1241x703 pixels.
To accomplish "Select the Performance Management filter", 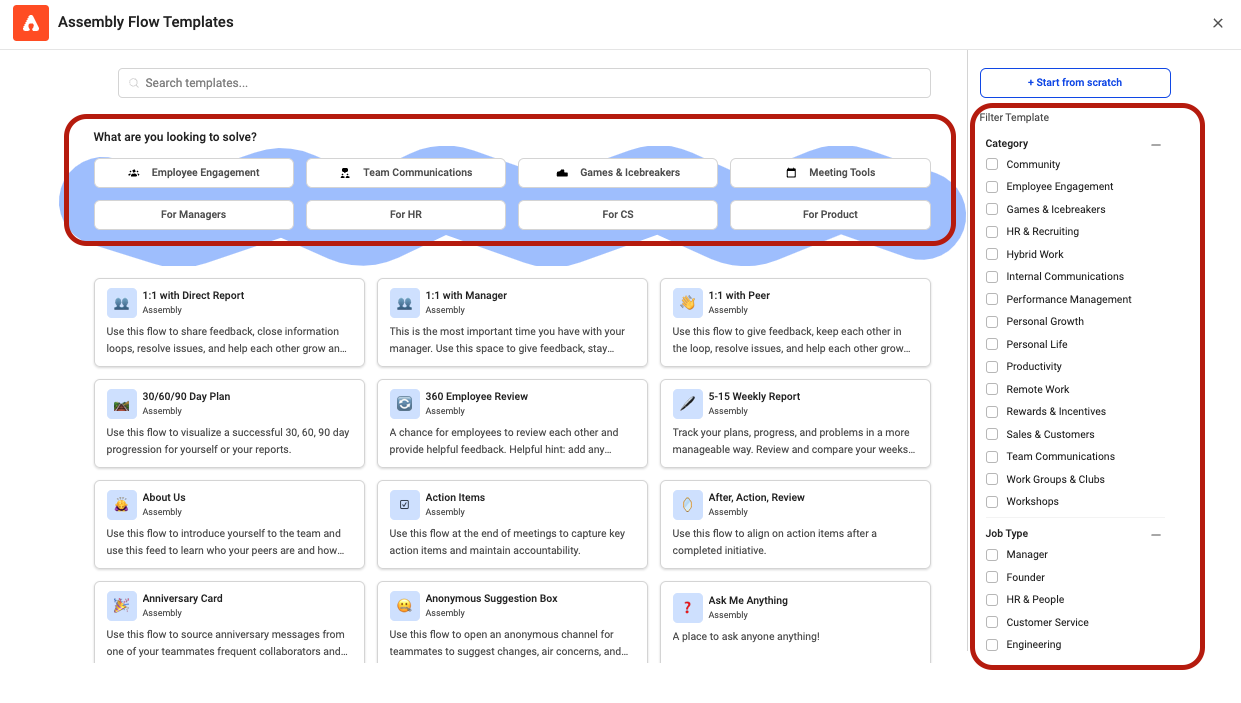I will tap(992, 299).
